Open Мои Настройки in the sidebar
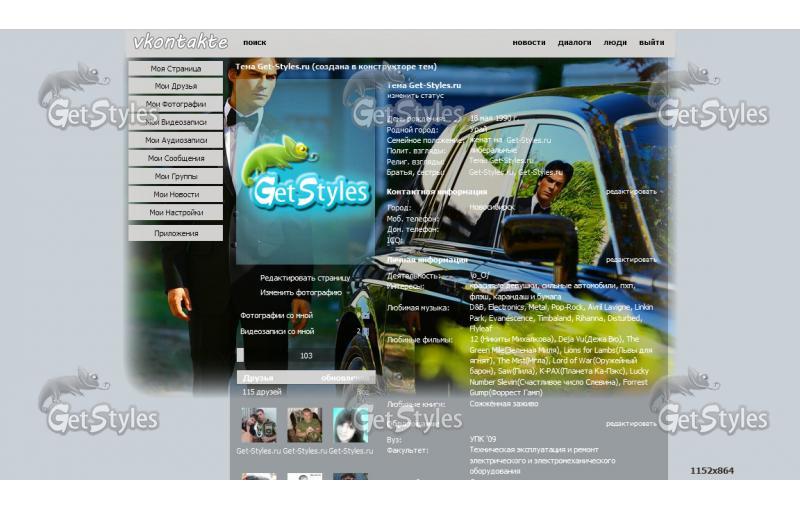The height and width of the screenshot is (509, 800). 176,213
